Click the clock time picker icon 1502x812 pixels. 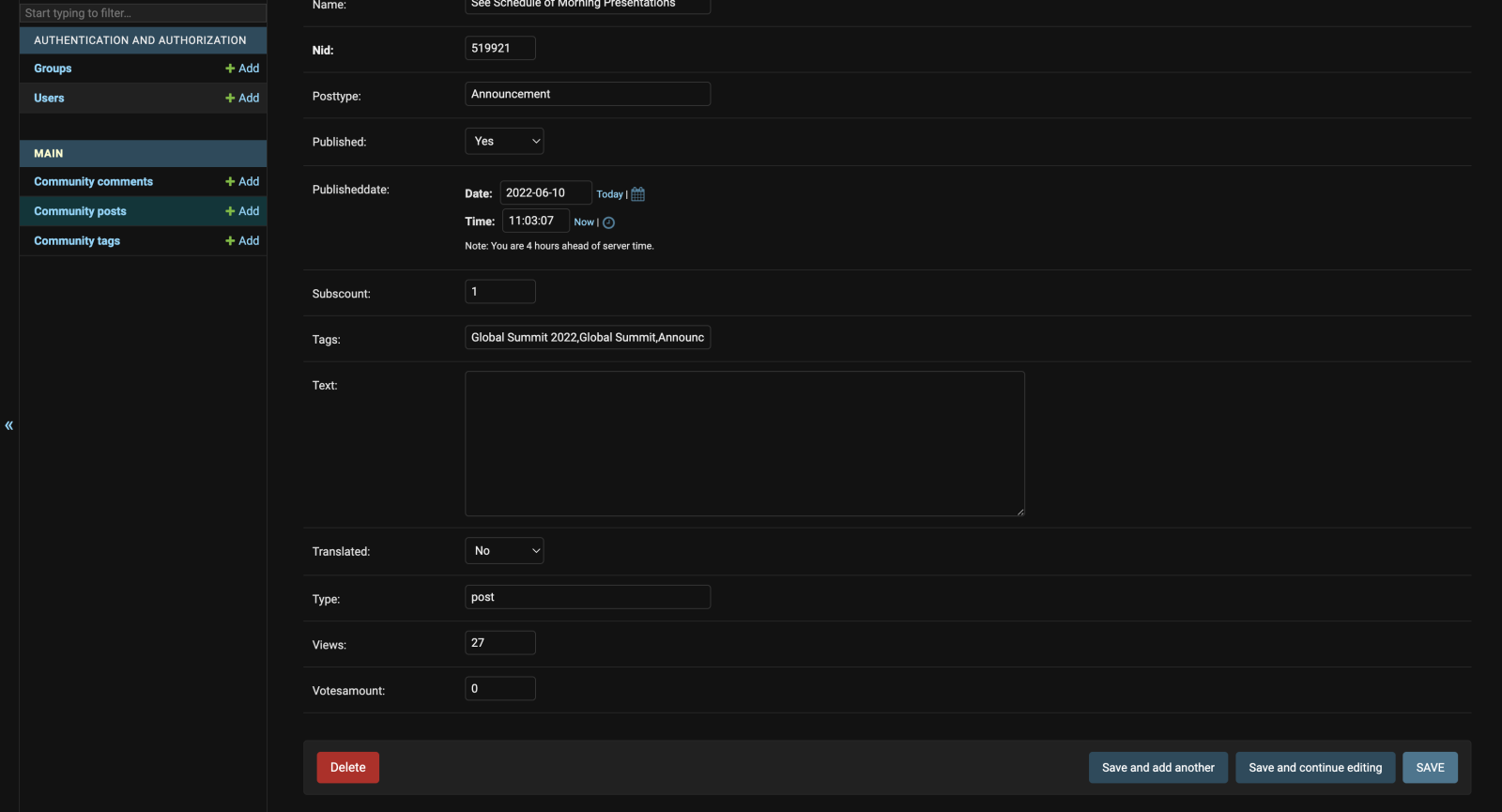(x=608, y=222)
